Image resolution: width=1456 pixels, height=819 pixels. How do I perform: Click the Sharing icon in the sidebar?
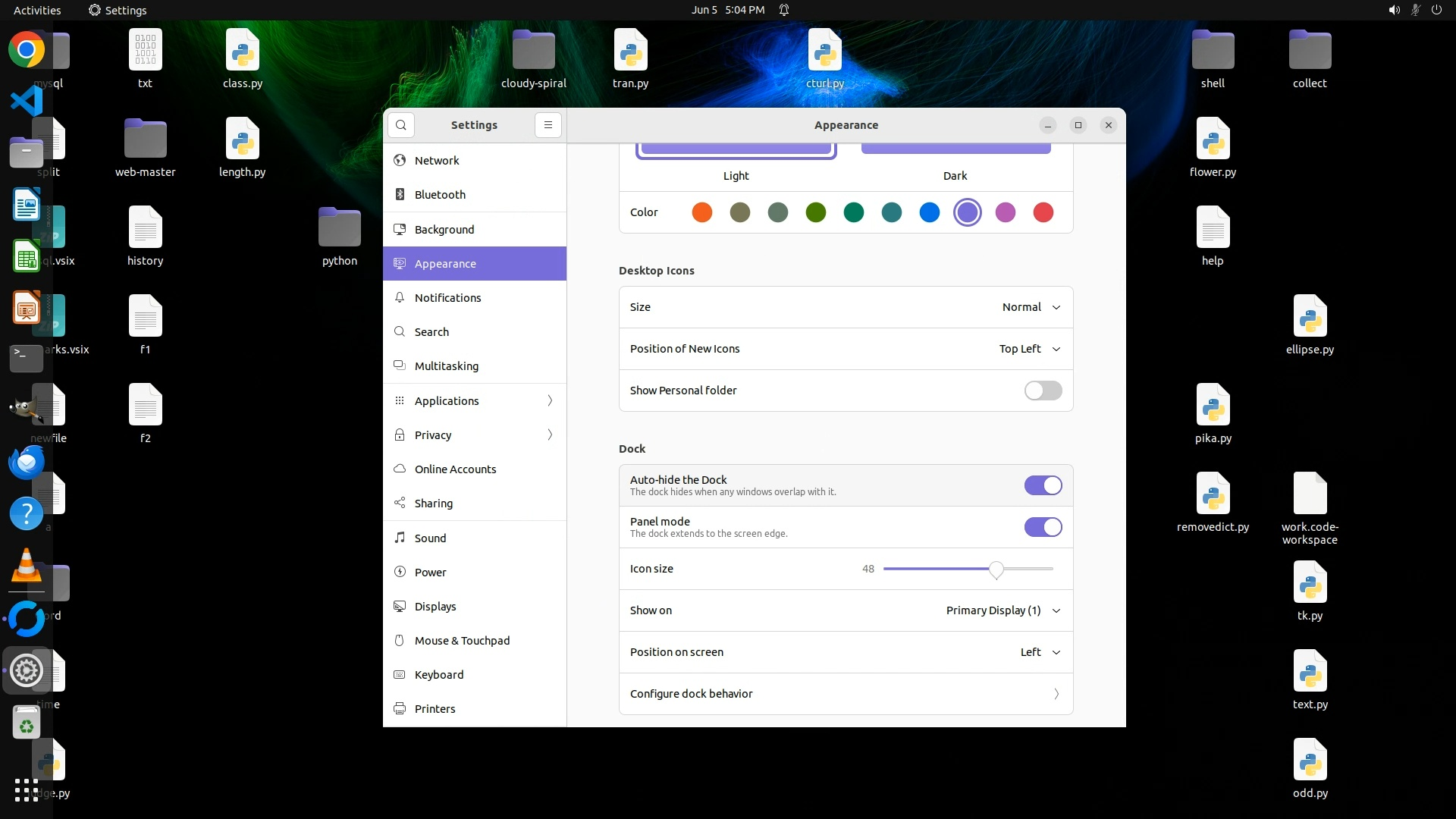[400, 504]
